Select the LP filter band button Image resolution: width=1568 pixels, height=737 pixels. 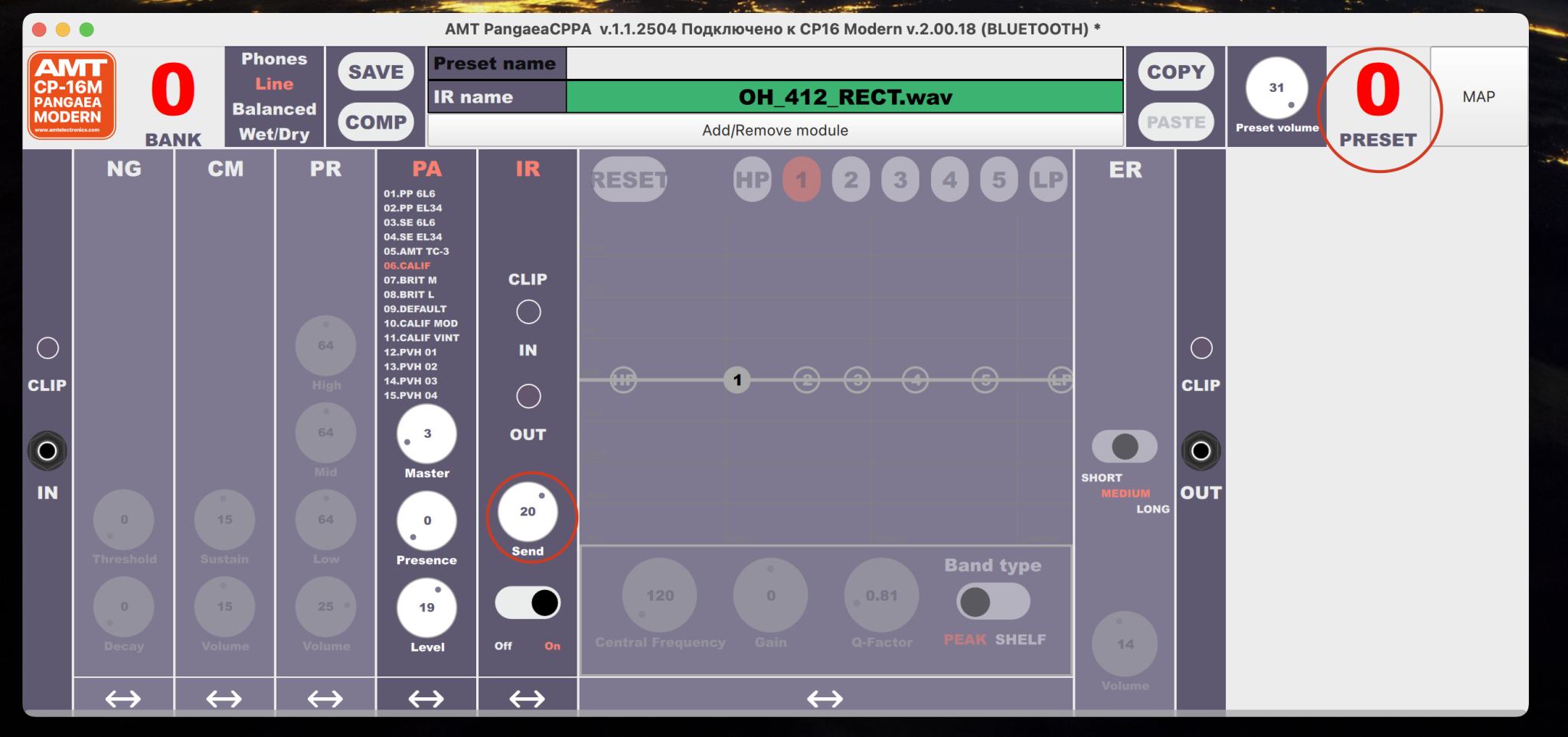1047,180
